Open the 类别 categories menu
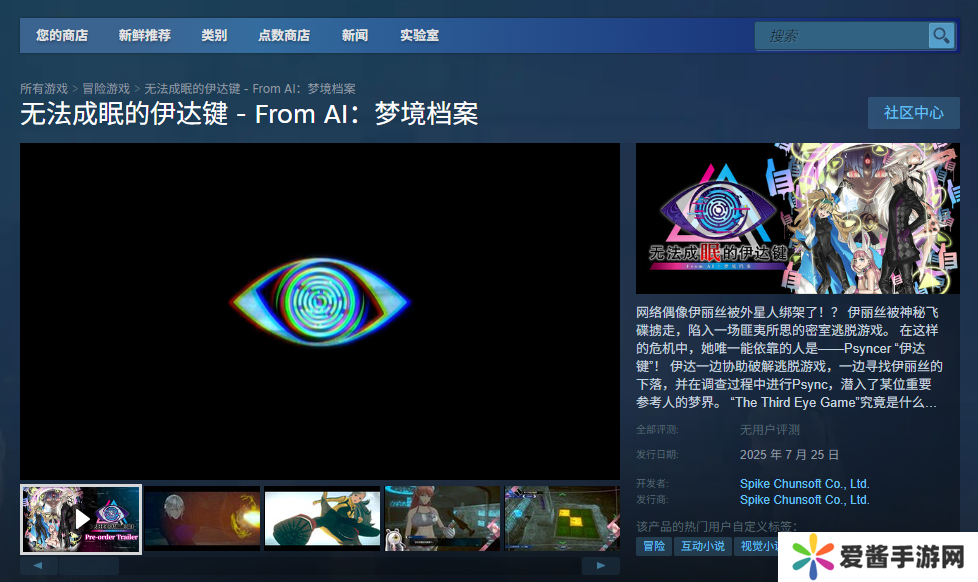The image size is (978, 582). tap(214, 36)
